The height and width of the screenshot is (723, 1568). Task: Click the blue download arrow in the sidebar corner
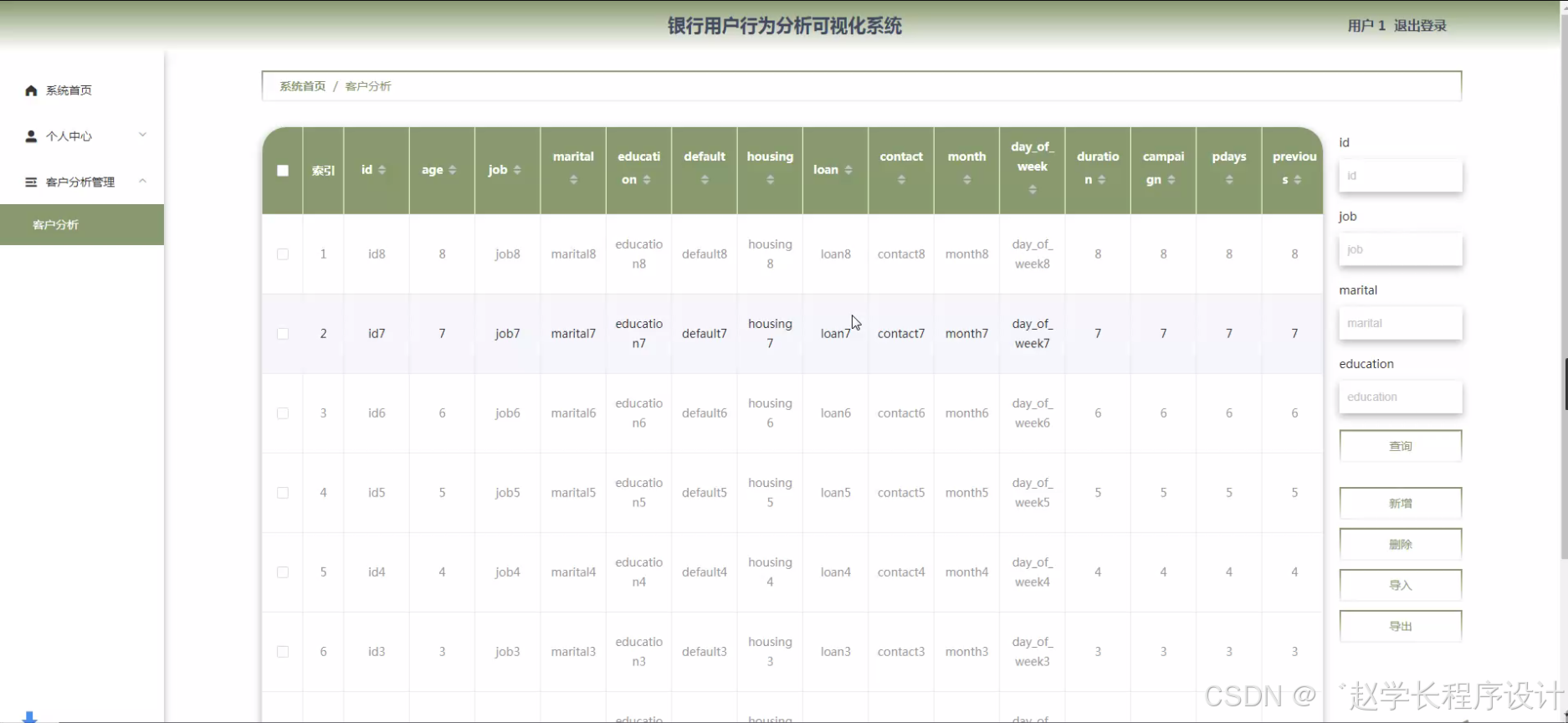[29, 717]
